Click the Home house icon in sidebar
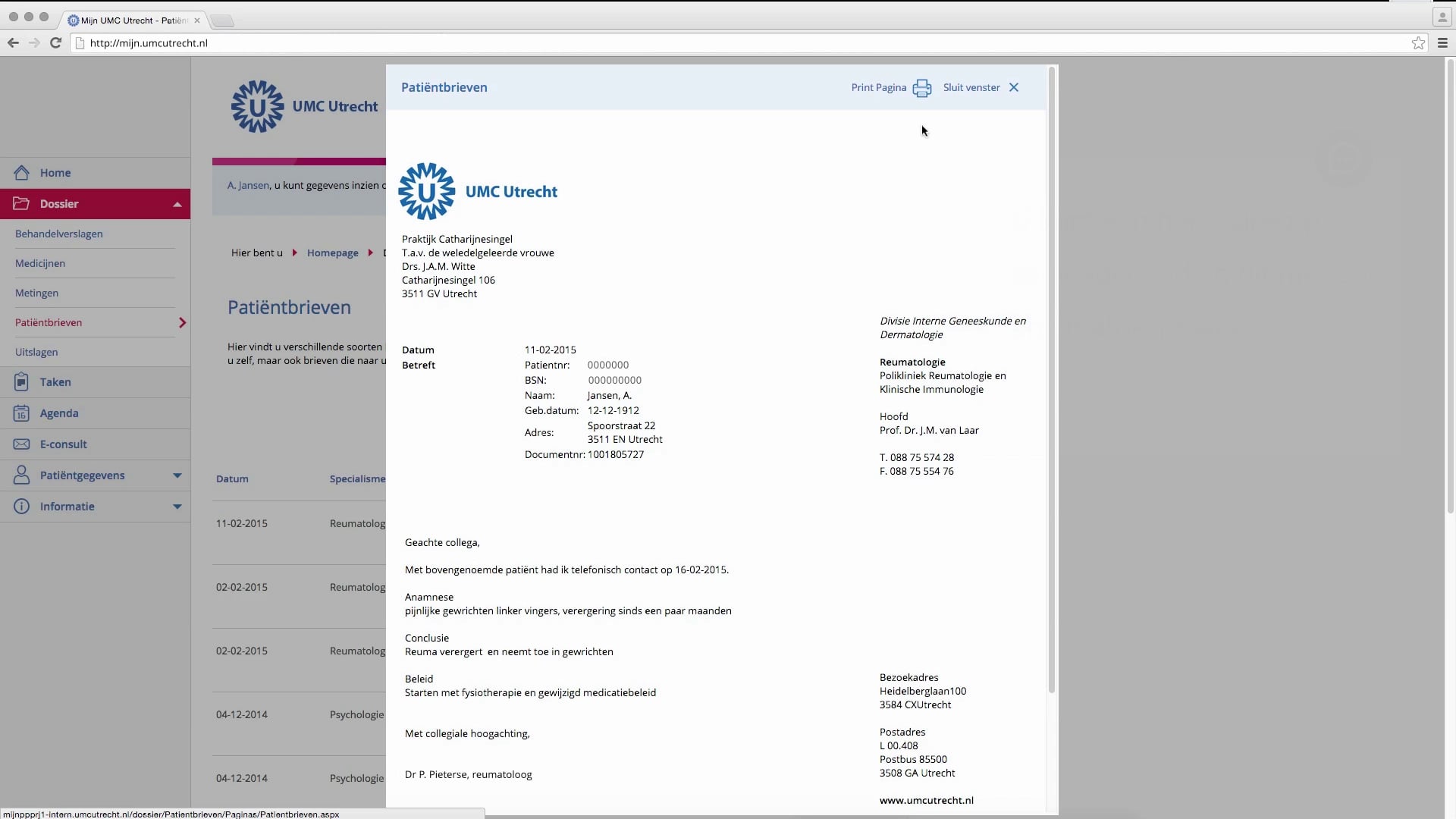The height and width of the screenshot is (819, 1456). pos(22,172)
